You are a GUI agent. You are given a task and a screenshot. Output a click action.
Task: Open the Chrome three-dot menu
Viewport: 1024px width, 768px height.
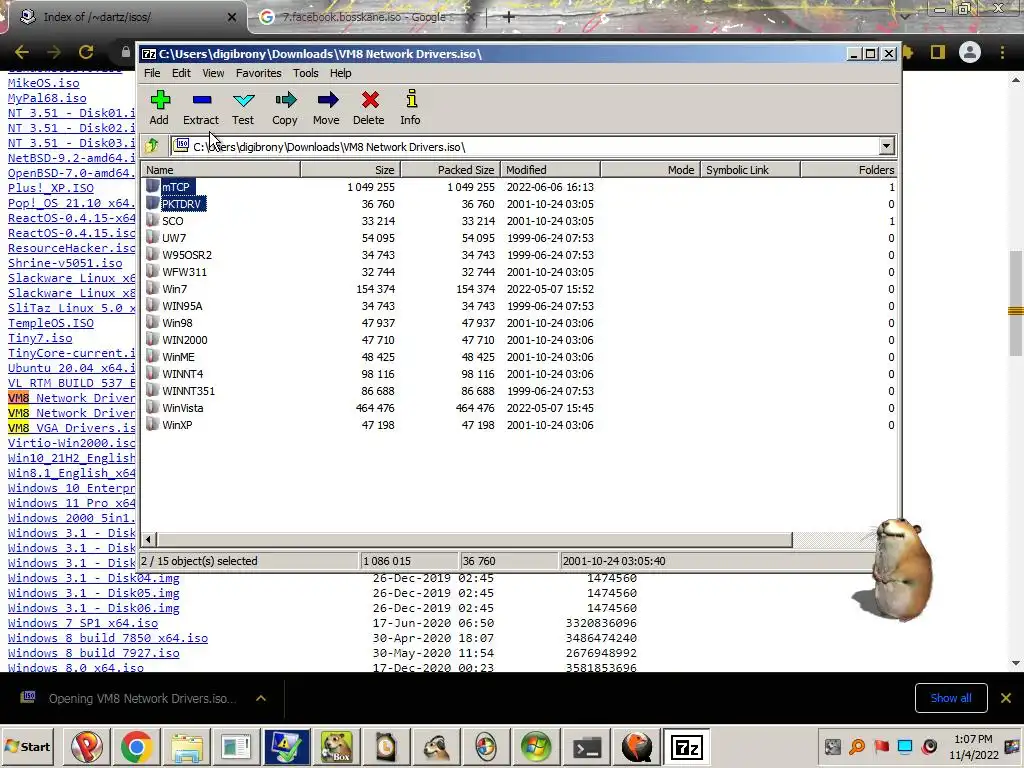[x=1002, y=52]
